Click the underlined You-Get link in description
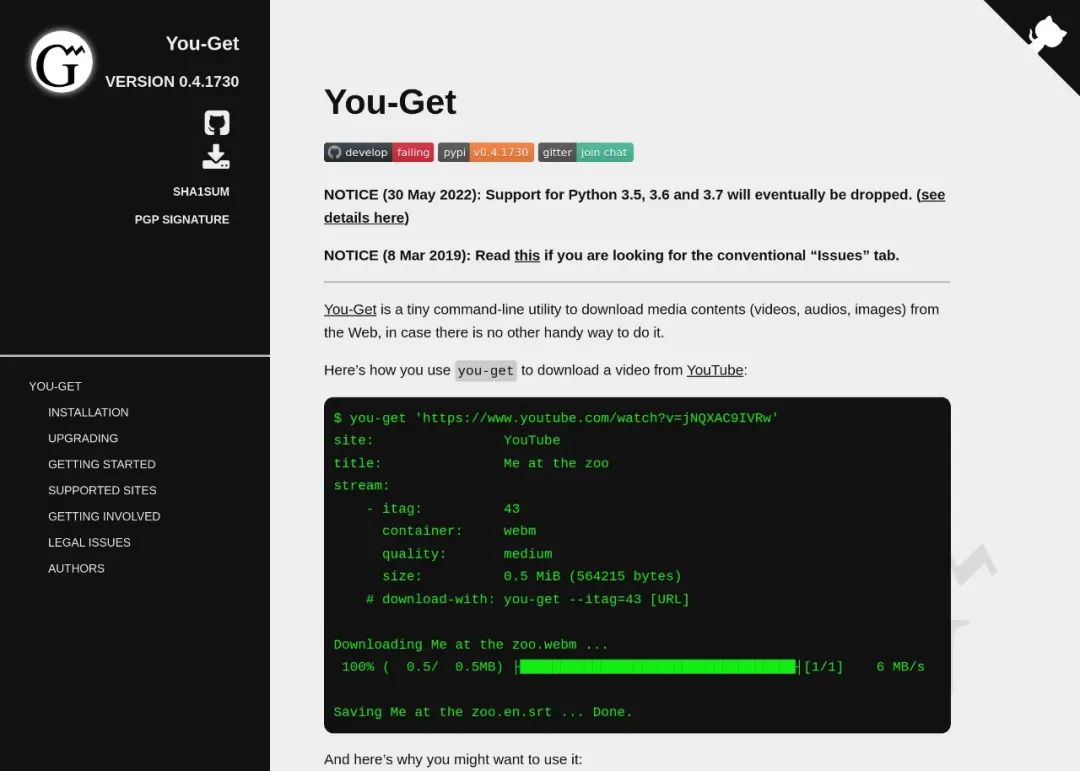The image size is (1080, 771). point(350,309)
